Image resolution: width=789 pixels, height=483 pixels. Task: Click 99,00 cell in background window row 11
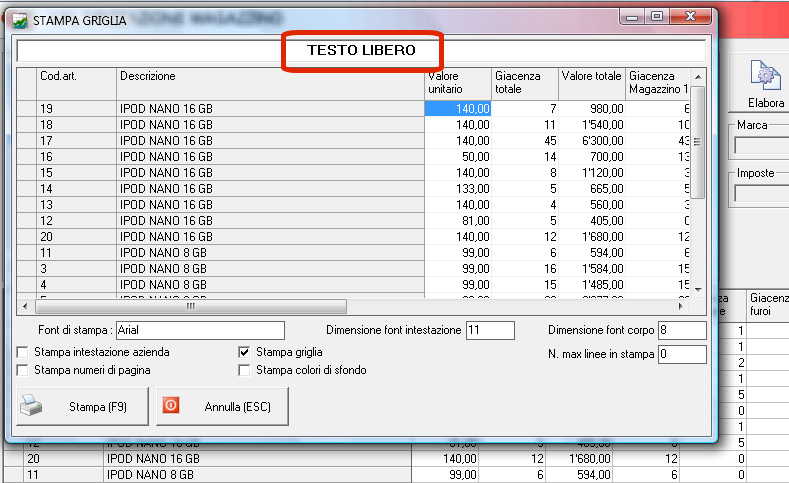445,474
